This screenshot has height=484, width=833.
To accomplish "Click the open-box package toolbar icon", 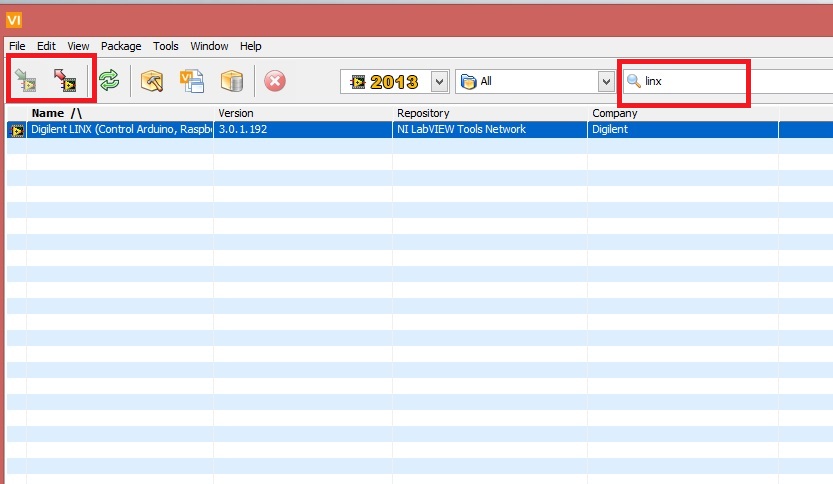I will 232,81.
